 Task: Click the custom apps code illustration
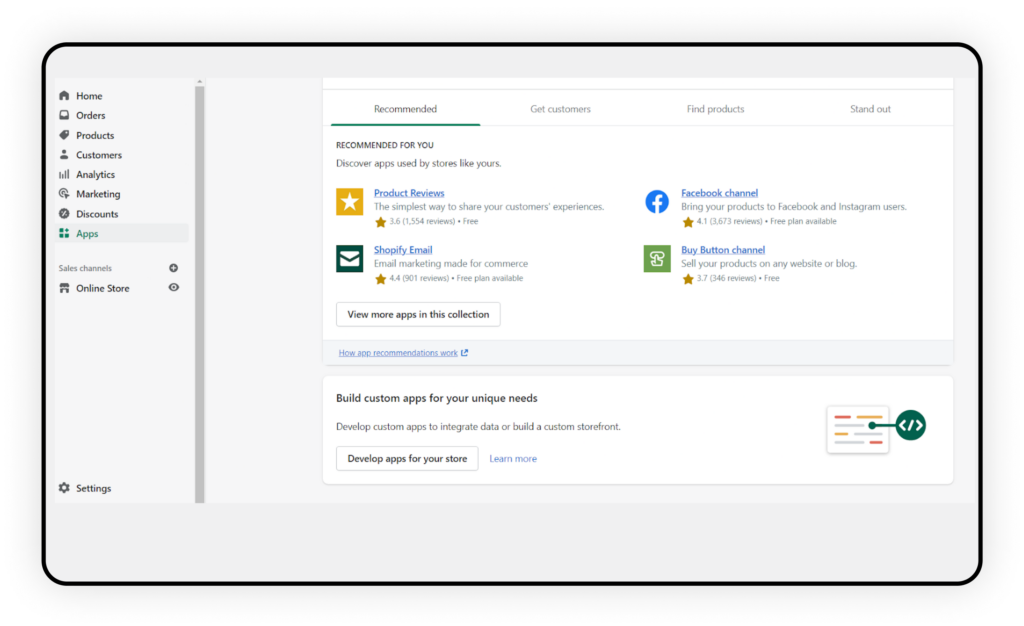876,429
